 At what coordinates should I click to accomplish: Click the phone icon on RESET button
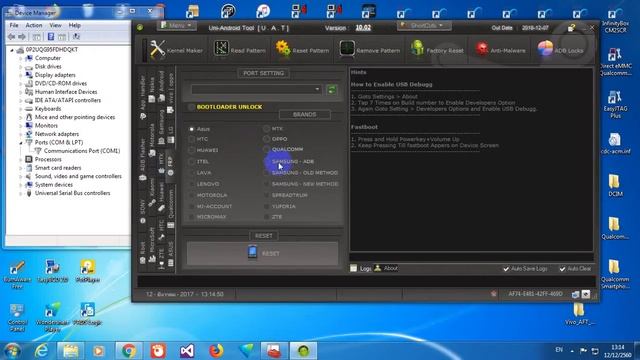click(x=252, y=252)
